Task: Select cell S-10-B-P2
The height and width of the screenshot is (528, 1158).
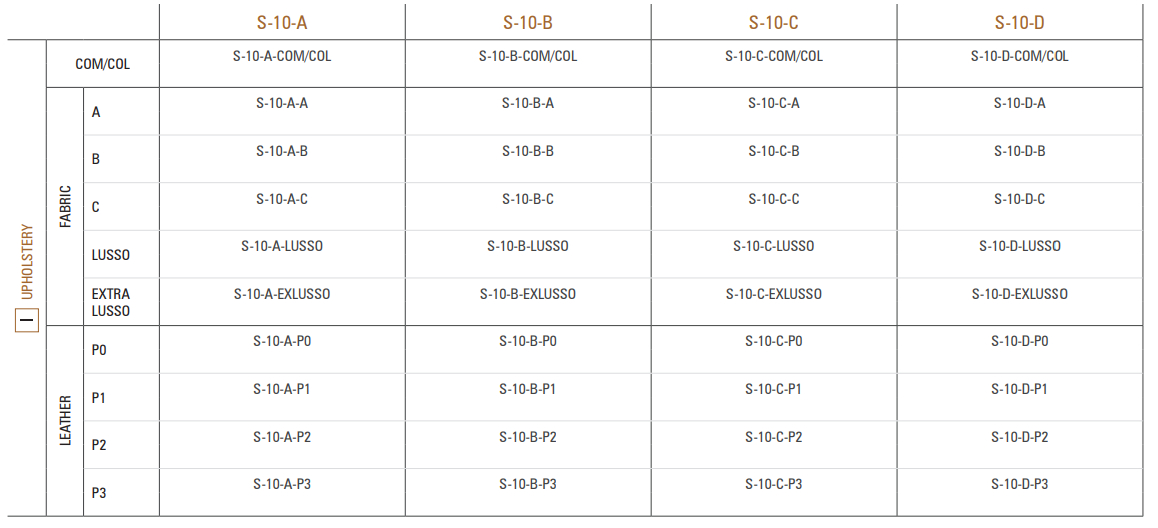Action: [x=527, y=437]
